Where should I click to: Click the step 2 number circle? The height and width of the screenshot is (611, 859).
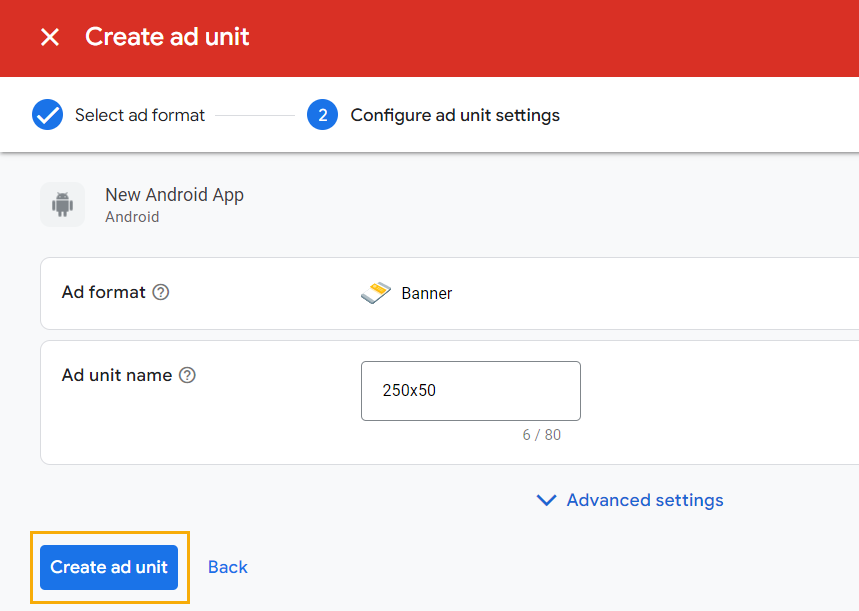322,115
